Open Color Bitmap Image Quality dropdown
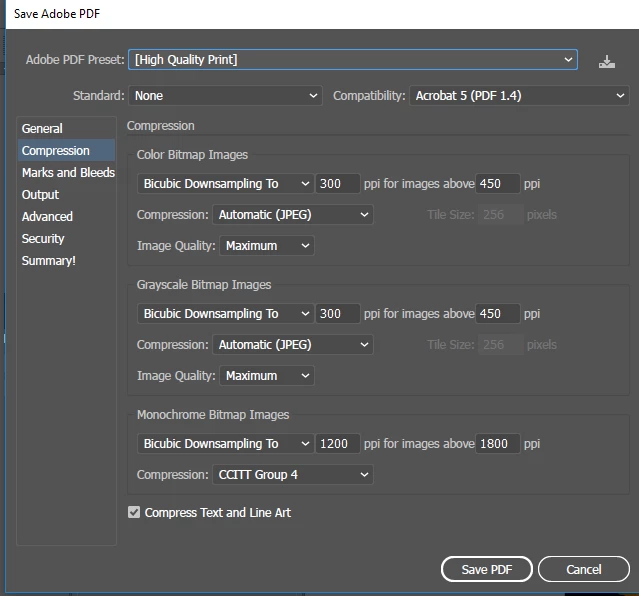639x596 pixels. 267,245
